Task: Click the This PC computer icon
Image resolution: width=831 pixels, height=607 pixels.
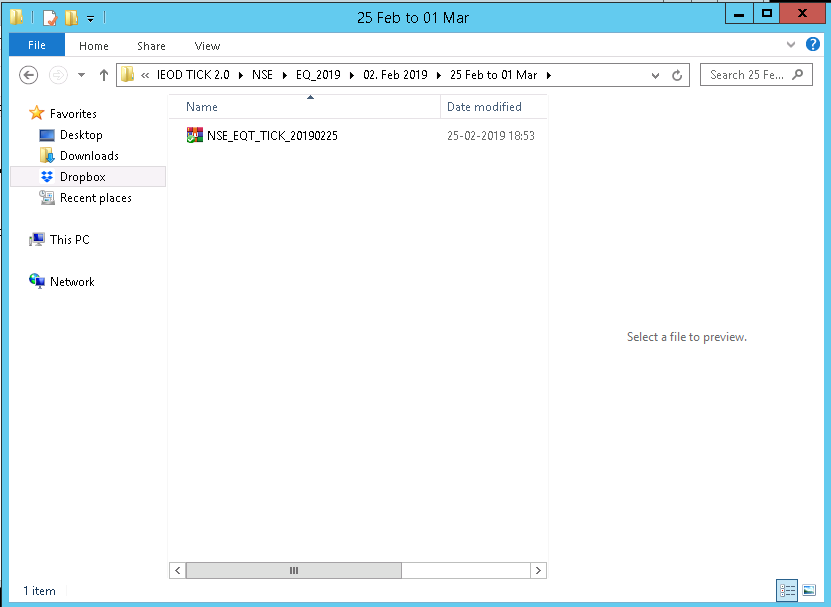Action: tap(37, 239)
